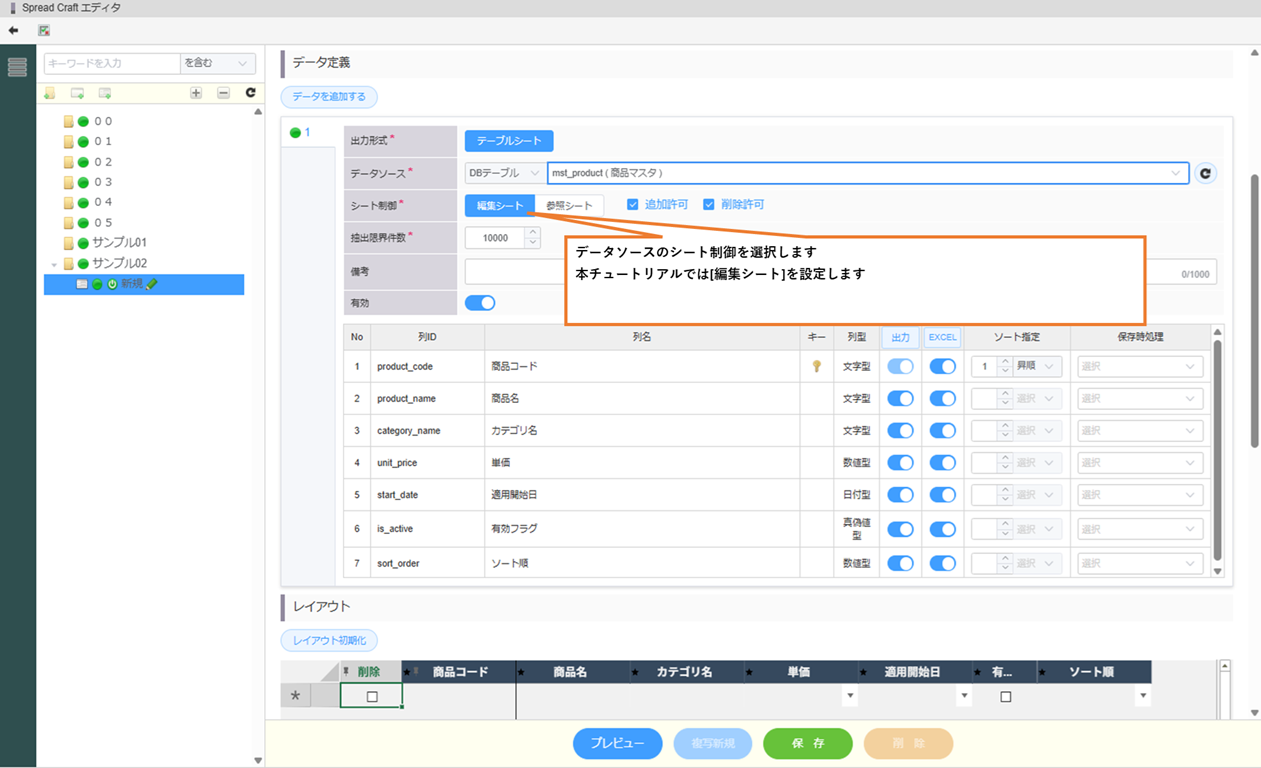This screenshot has height=768, width=1261.
Task: Open the を含む search condition dropdown
Action: (x=217, y=63)
